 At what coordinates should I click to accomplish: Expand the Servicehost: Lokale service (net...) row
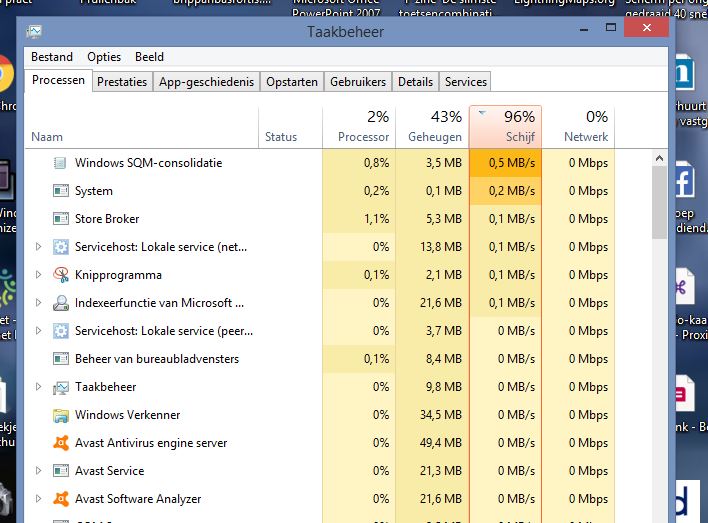pos(39,247)
